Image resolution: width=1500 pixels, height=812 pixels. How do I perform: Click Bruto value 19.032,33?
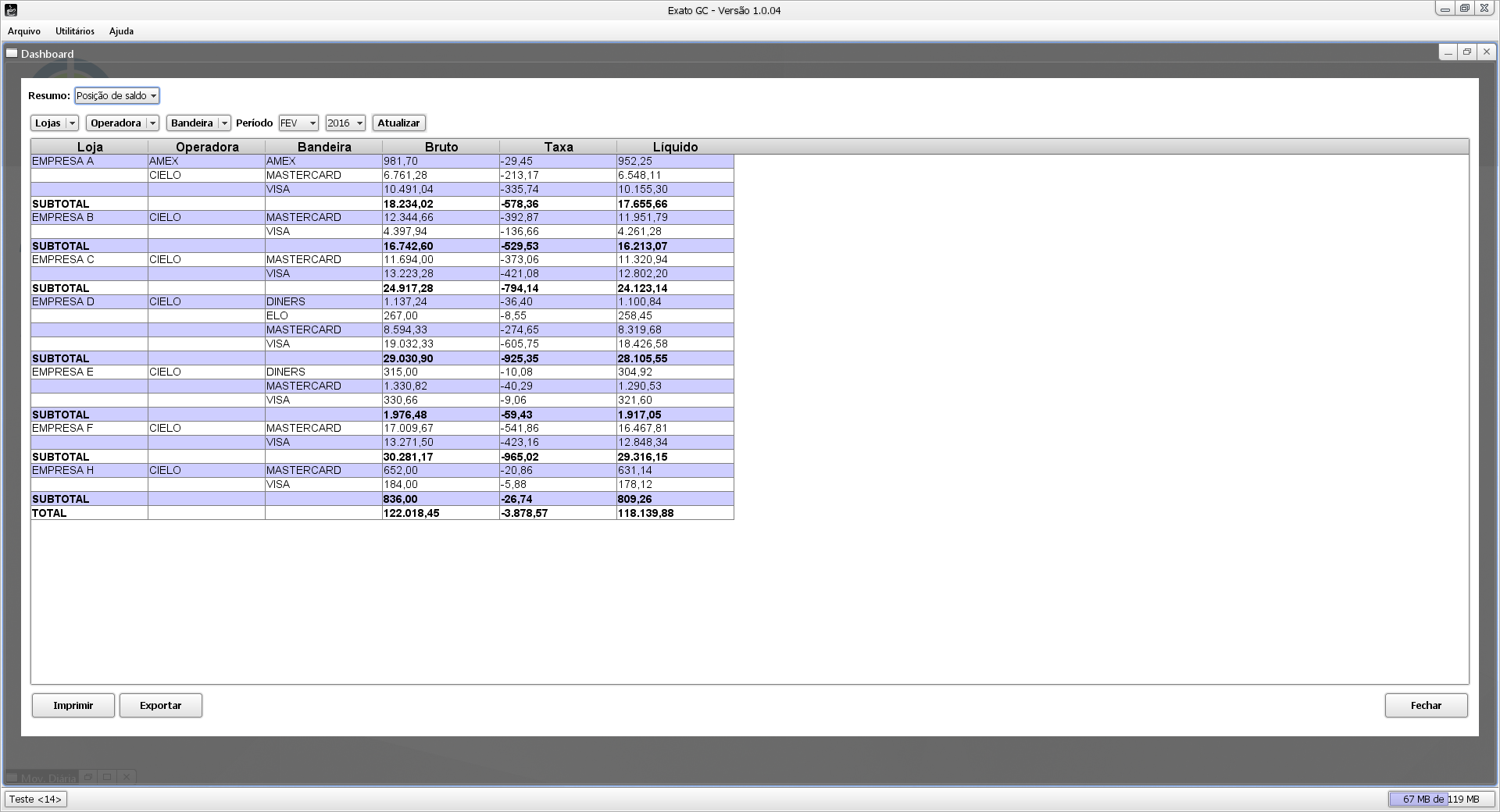[x=441, y=344]
